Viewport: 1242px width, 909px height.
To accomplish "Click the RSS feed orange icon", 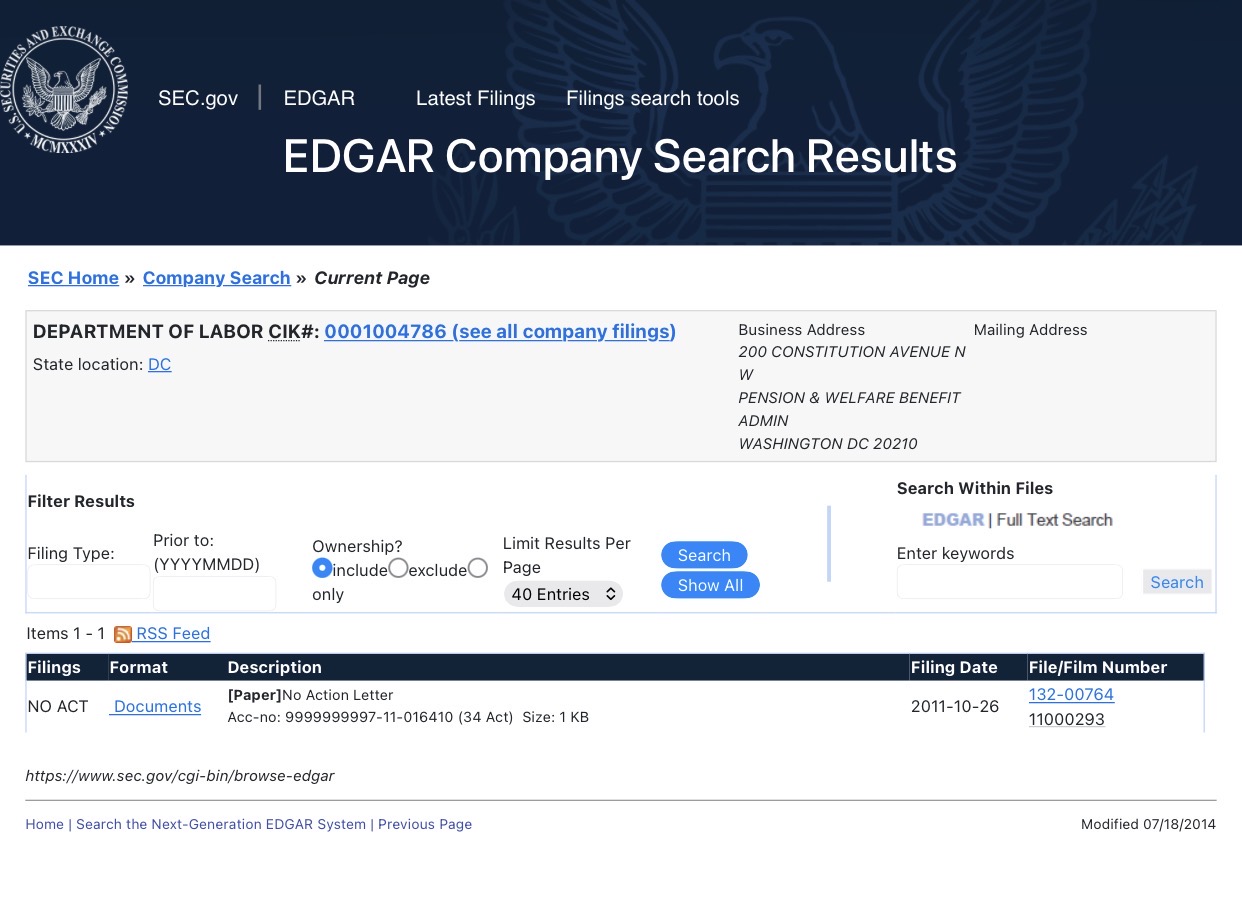I will point(123,634).
